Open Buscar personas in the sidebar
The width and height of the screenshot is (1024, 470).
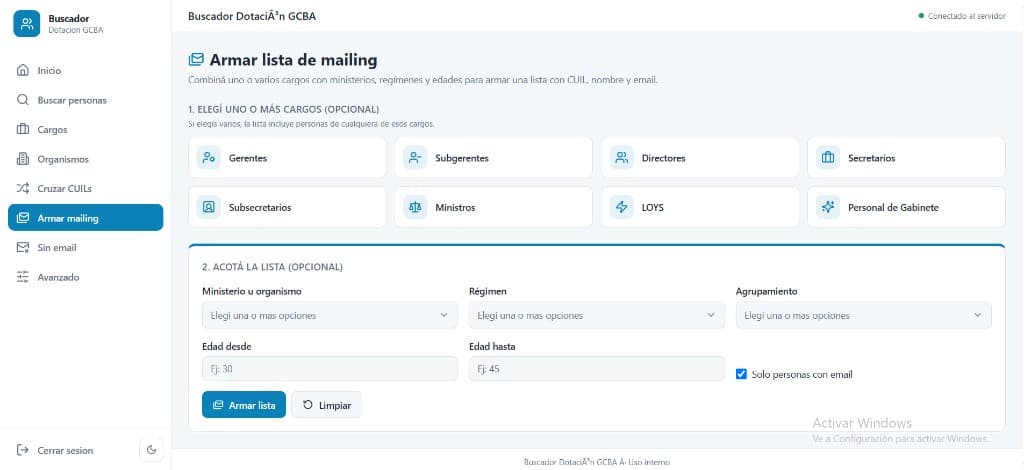point(86,100)
